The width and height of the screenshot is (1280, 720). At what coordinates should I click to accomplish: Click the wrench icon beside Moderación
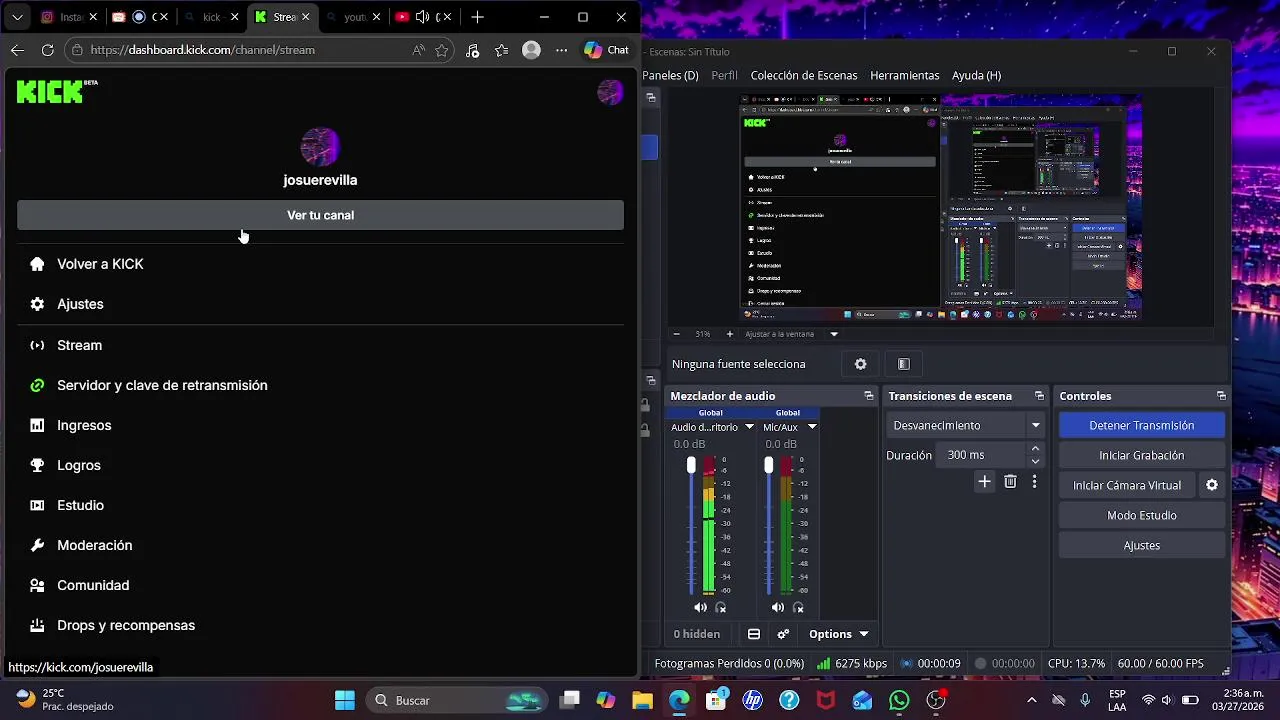[x=37, y=545]
